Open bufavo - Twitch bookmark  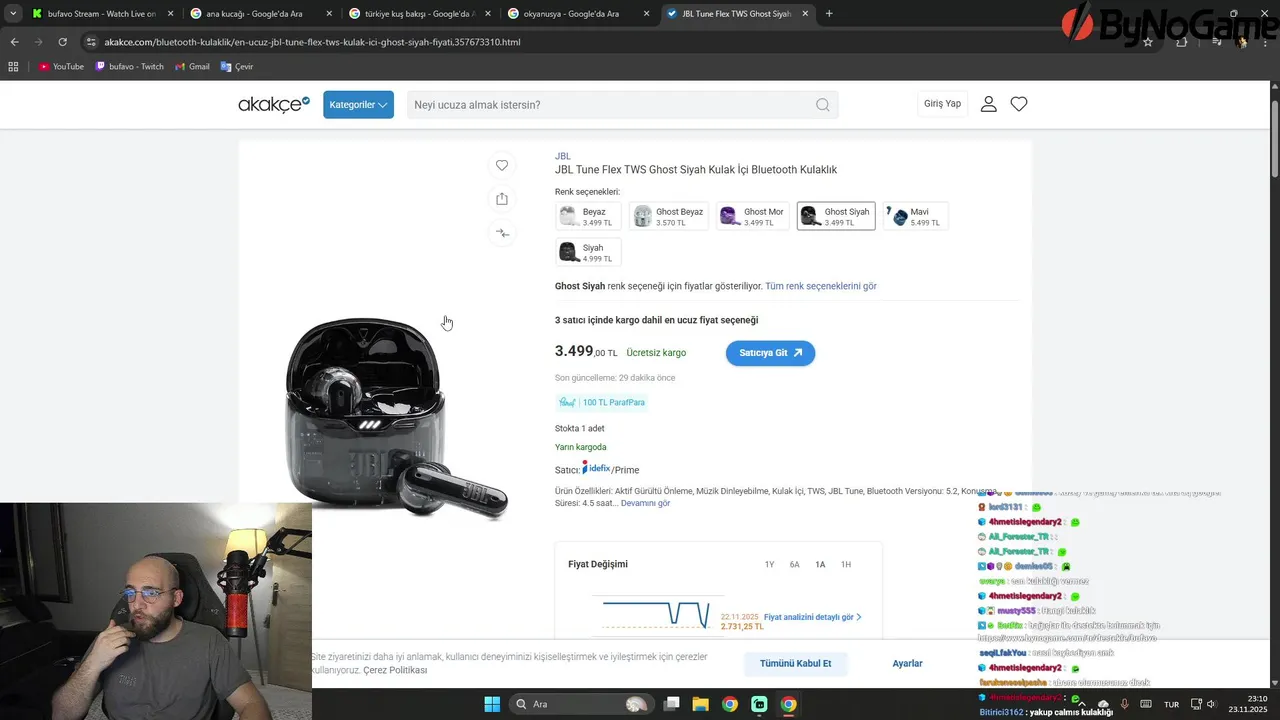click(130, 67)
